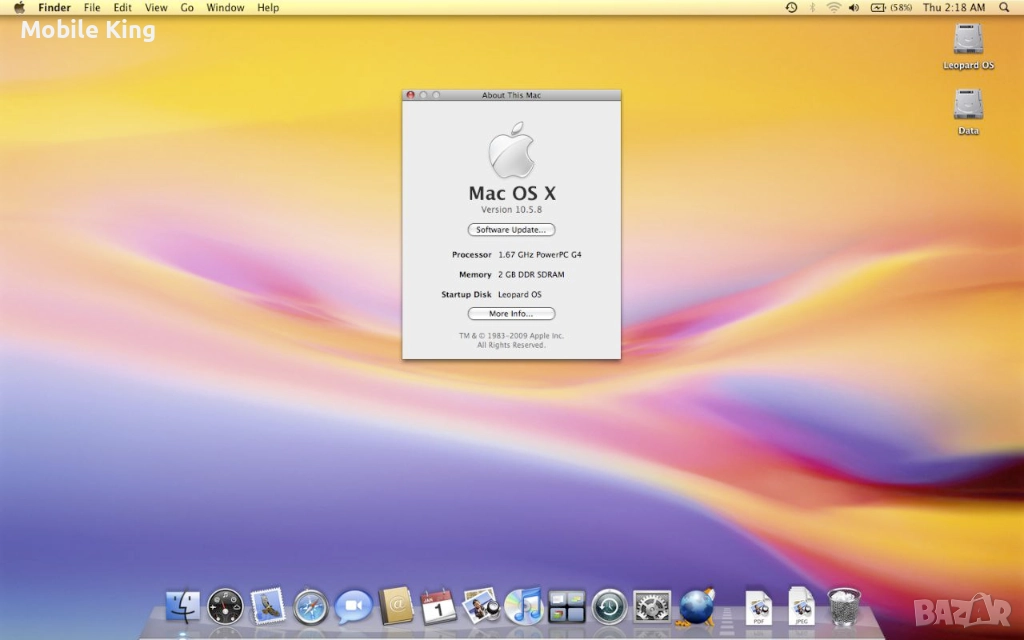
Task: Open Address Book in the dock
Action: (x=396, y=606)
